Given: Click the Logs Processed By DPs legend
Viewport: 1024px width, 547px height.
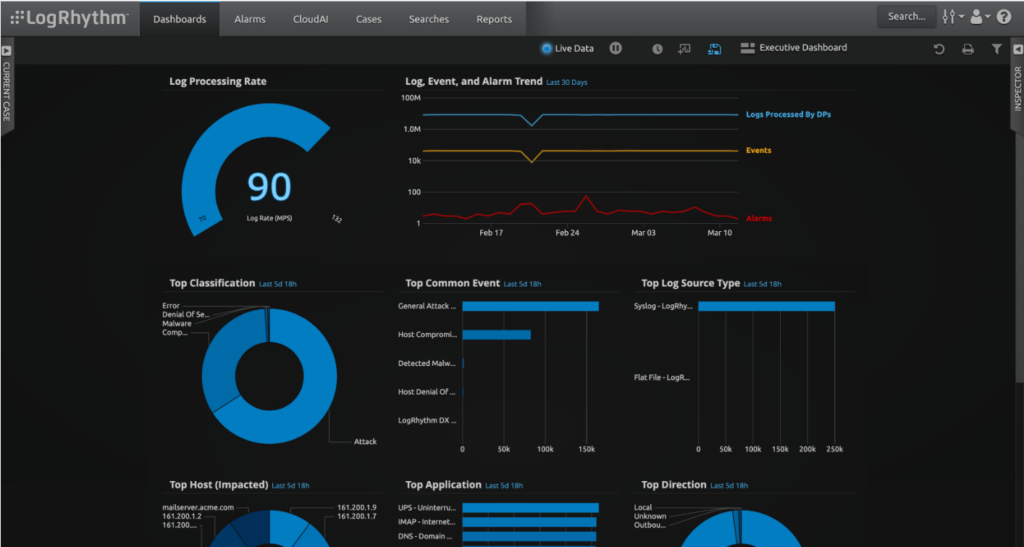Looking at the screenshot, I should [x=788, y=114].
